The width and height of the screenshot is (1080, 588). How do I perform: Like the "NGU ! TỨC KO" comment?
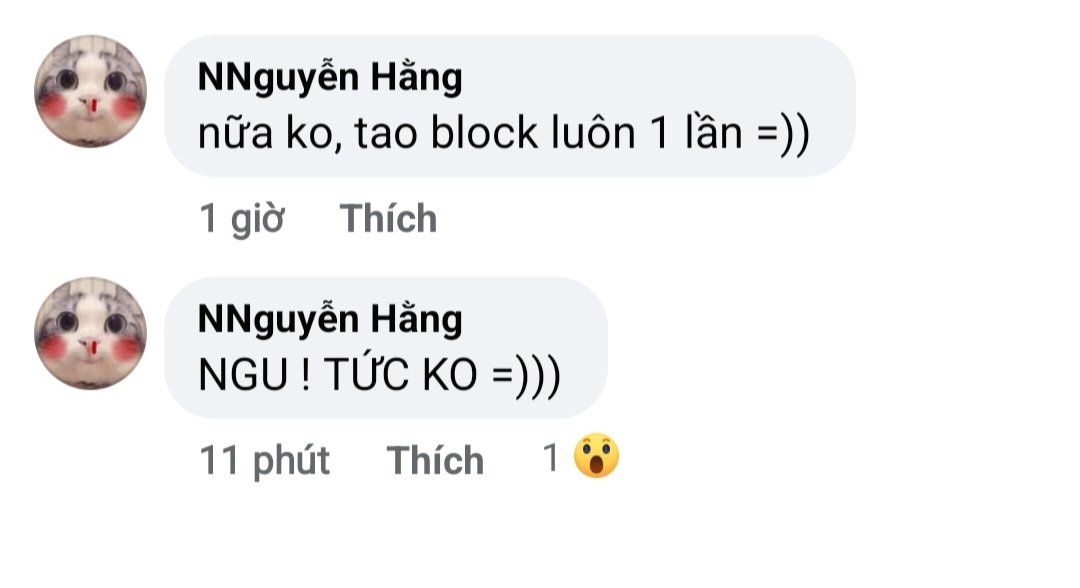(x=435, y=460)
